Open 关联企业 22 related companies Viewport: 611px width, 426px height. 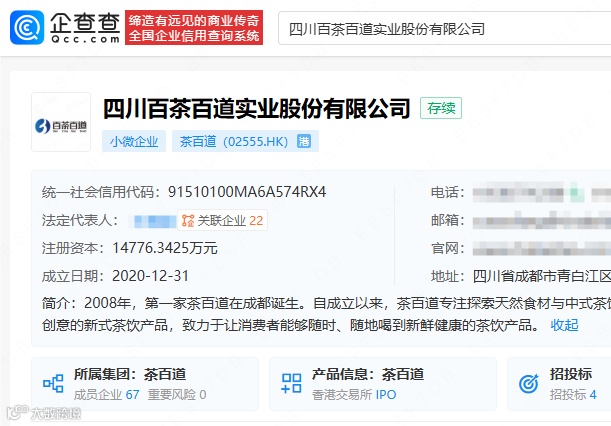pos(222,221)
